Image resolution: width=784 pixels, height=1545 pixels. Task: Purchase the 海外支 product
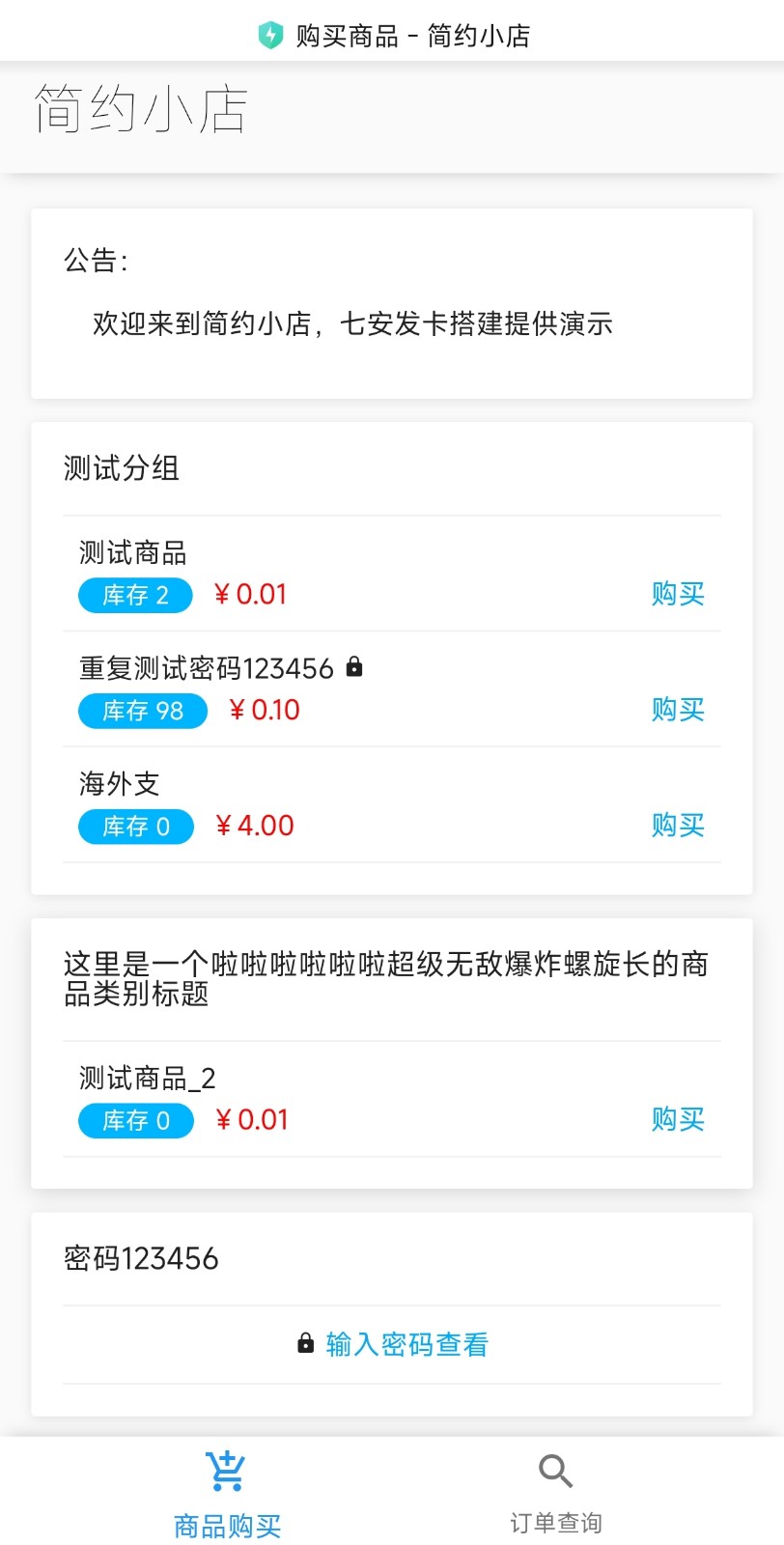677,826
